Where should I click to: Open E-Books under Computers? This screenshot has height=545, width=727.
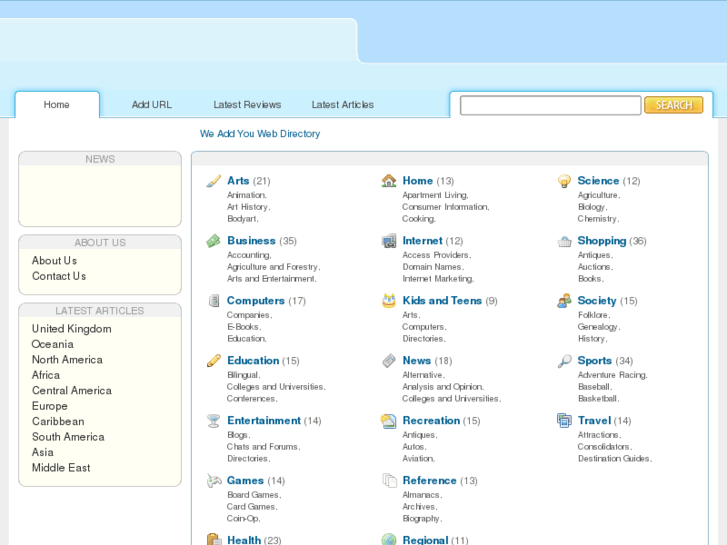click(243, 327)
